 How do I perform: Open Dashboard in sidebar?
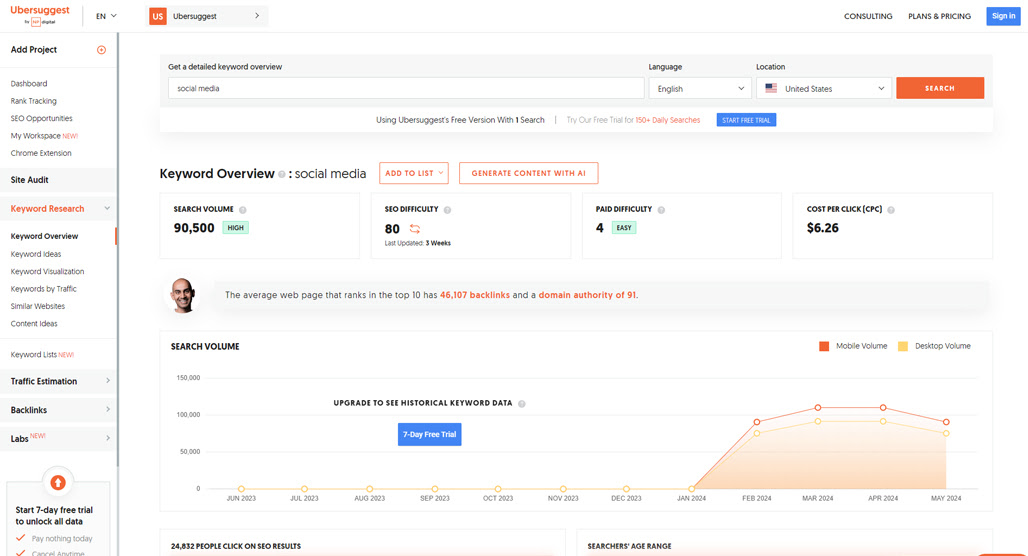29,84
